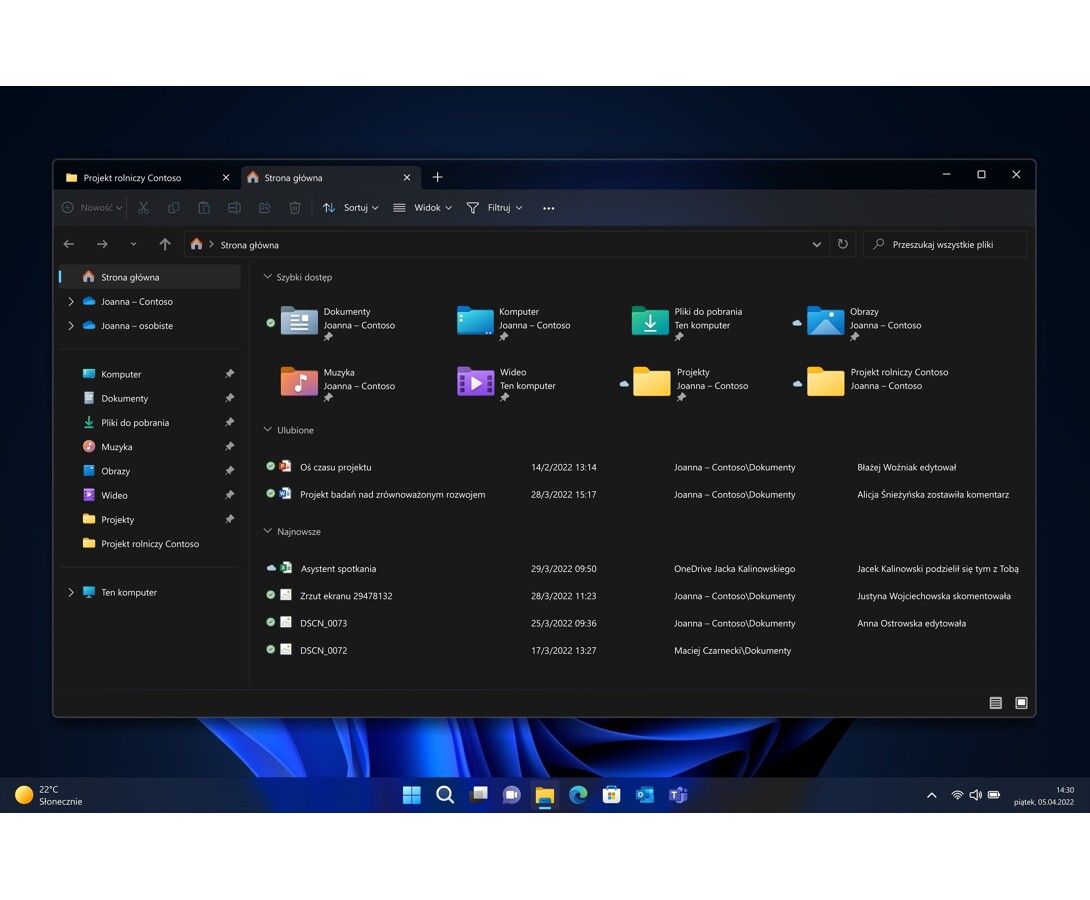Open the Muzyka folder in Szybki dostęp
Image resolution: width=1090 pixels, height=900 pixels.
(299, 381)
